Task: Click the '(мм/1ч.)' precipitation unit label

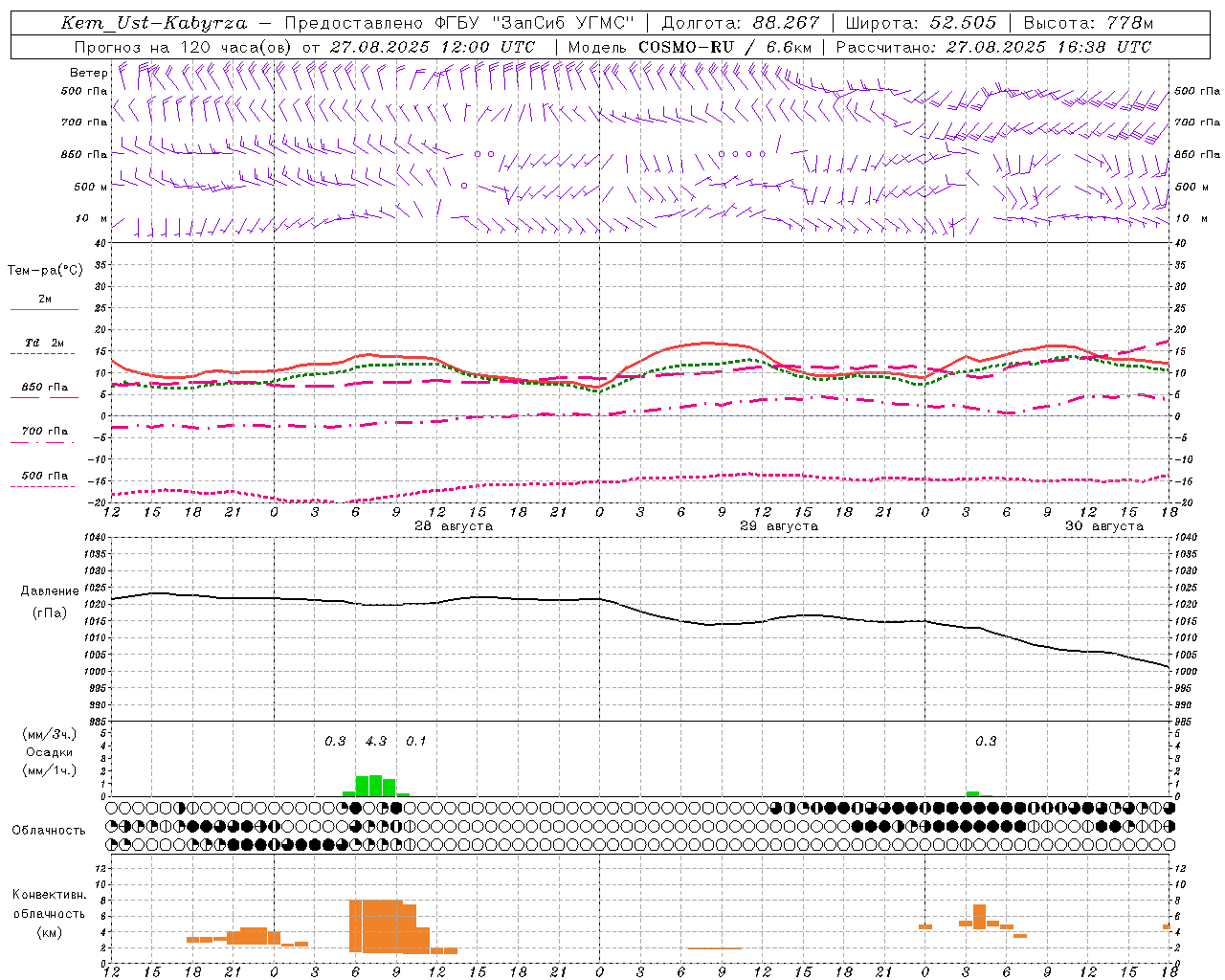Action: (x=50, y=770)
